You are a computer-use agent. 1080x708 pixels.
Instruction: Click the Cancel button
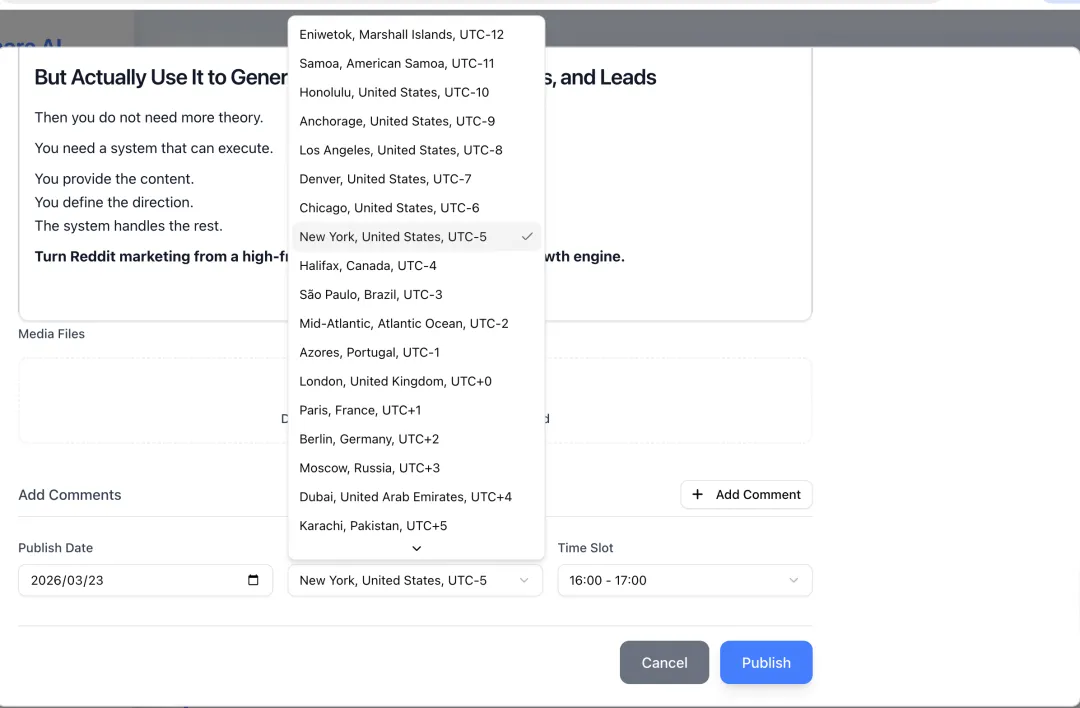[x=664, y=663]
